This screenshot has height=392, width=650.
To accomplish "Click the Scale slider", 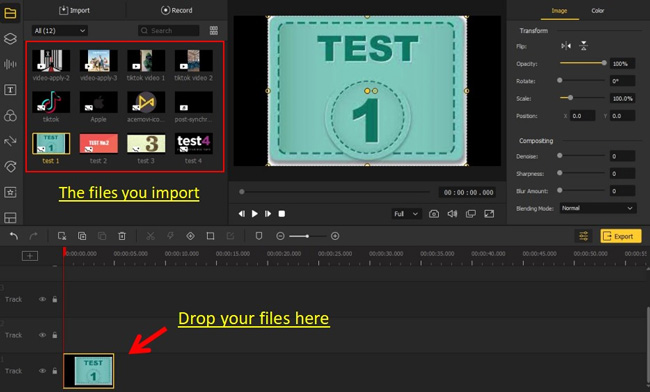I will point(582,98).
